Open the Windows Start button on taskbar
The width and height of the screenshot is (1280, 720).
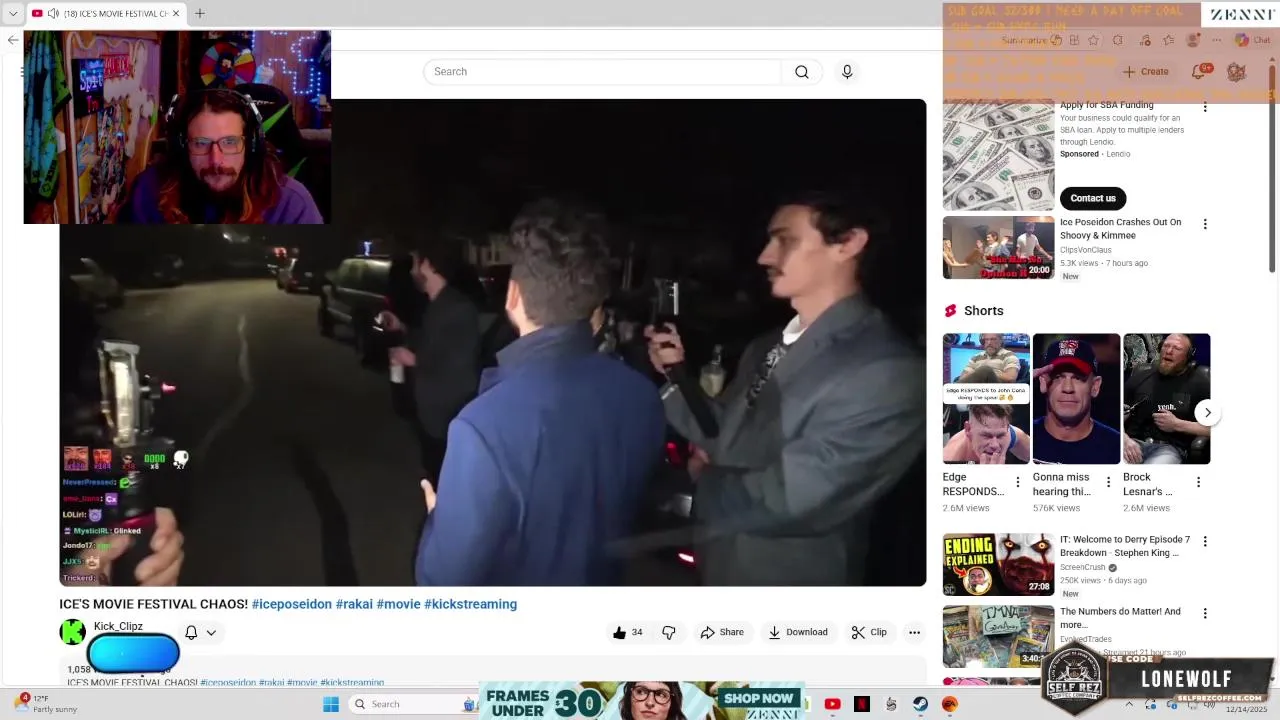(x=330, y=704)
